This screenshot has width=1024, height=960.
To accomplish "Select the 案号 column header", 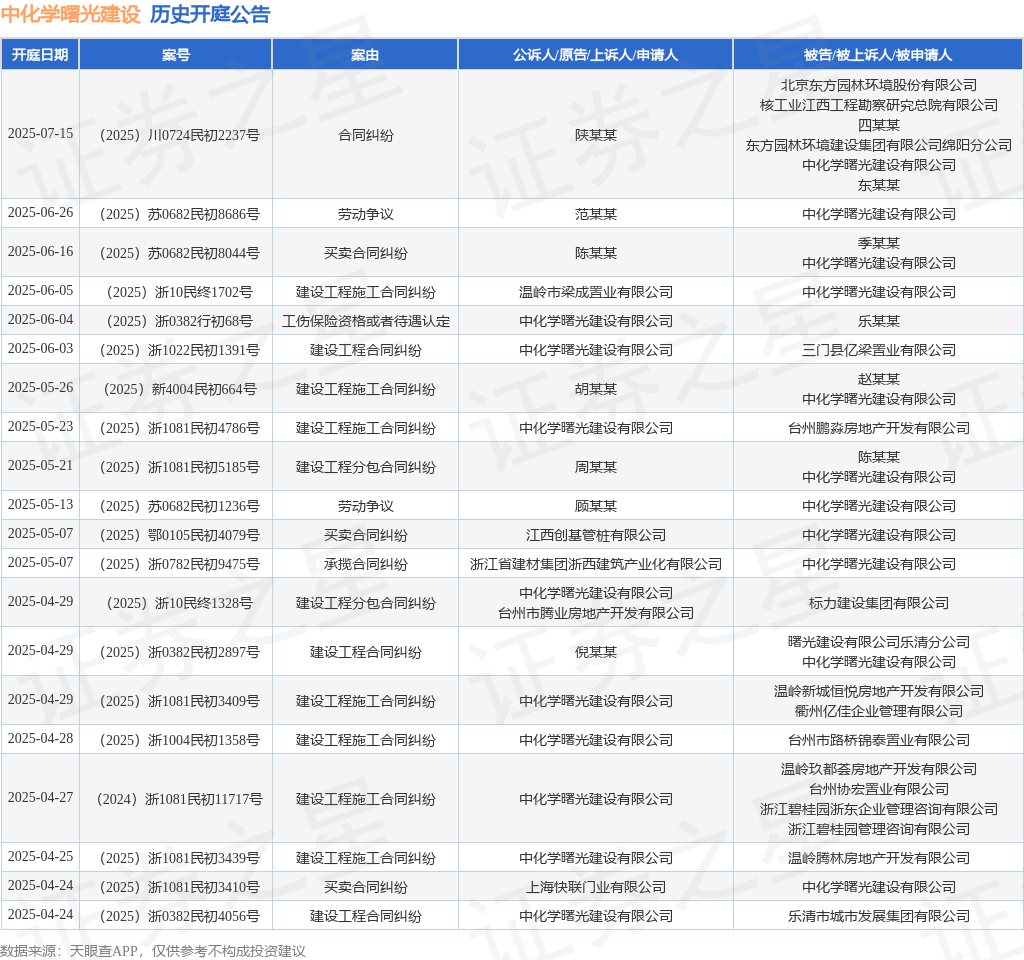I will (176, 55).
